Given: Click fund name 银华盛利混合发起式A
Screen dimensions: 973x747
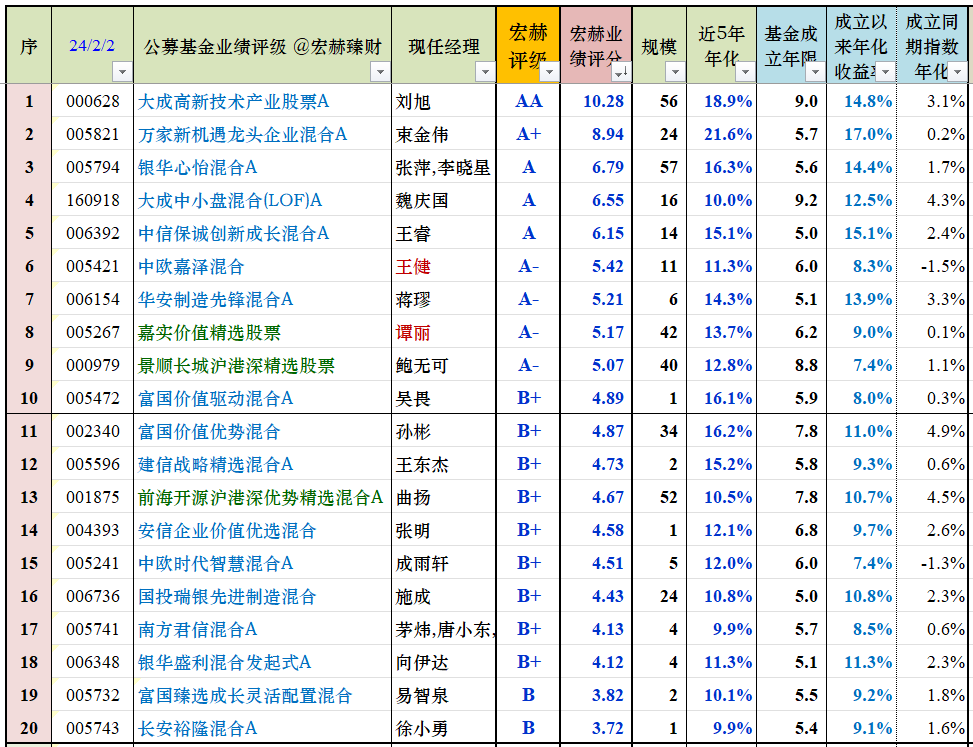Looking at the screenshot, I should [225, 662].
